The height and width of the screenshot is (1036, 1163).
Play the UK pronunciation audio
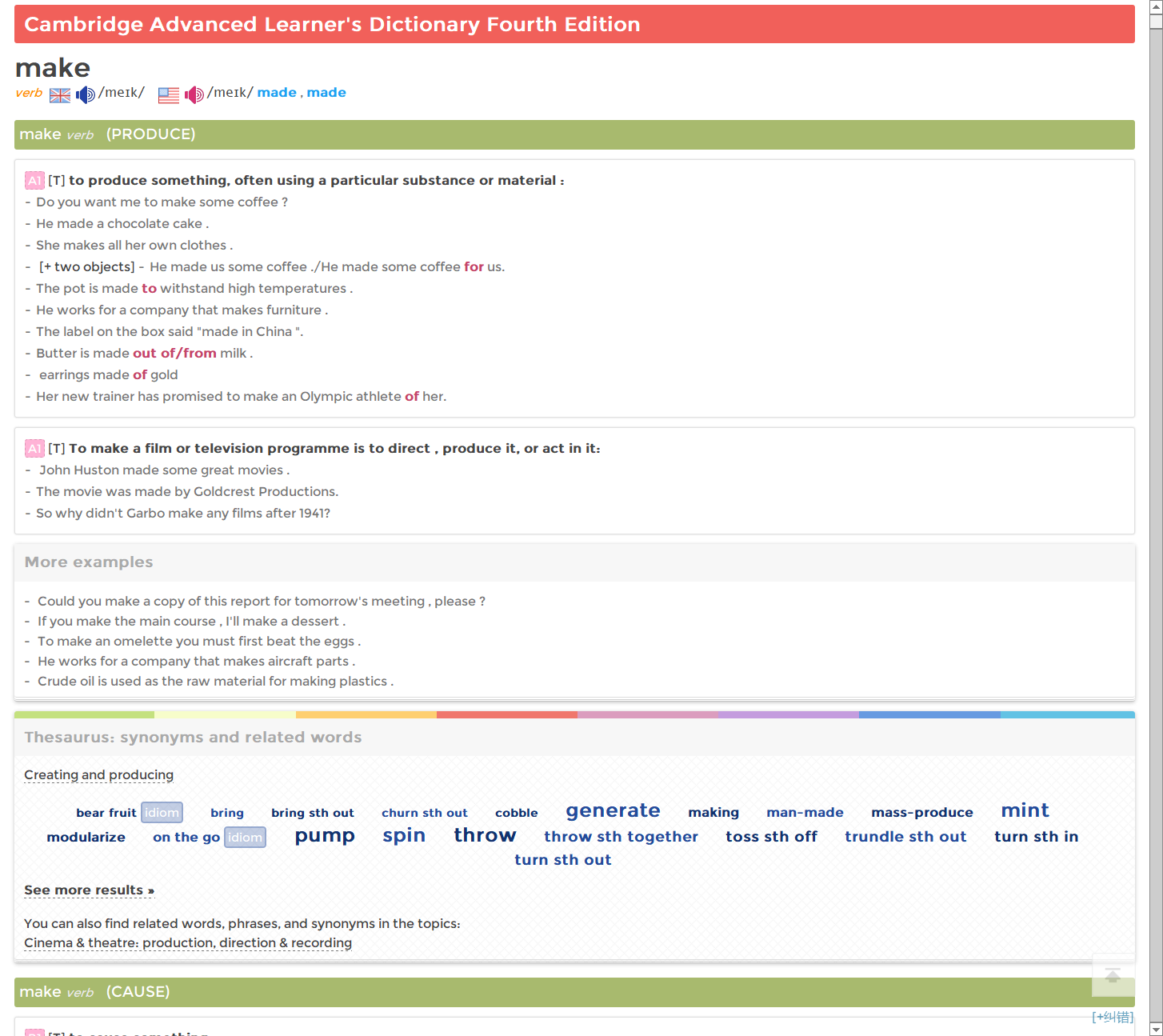pyautogui.click(x=85, y=95)
